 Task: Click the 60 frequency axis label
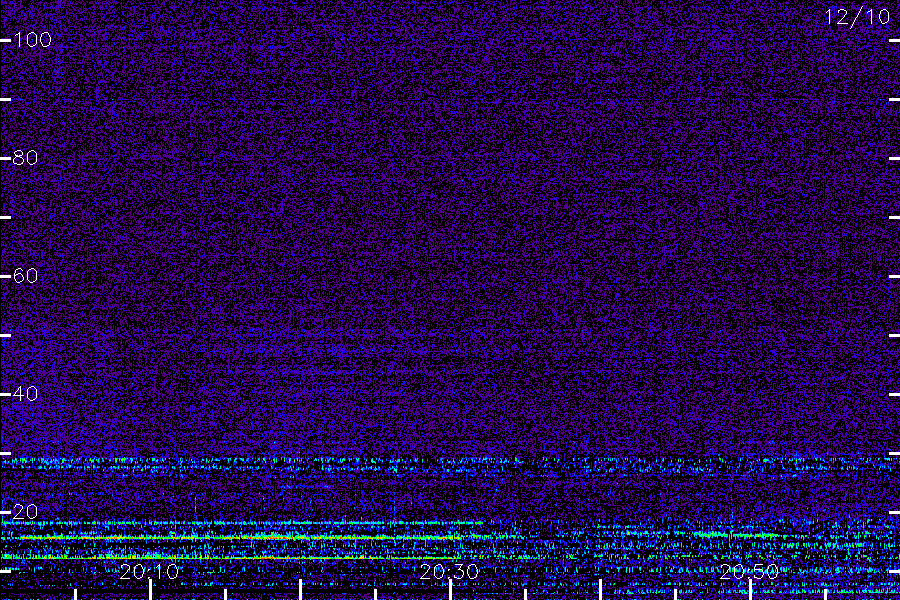point(25,276)
